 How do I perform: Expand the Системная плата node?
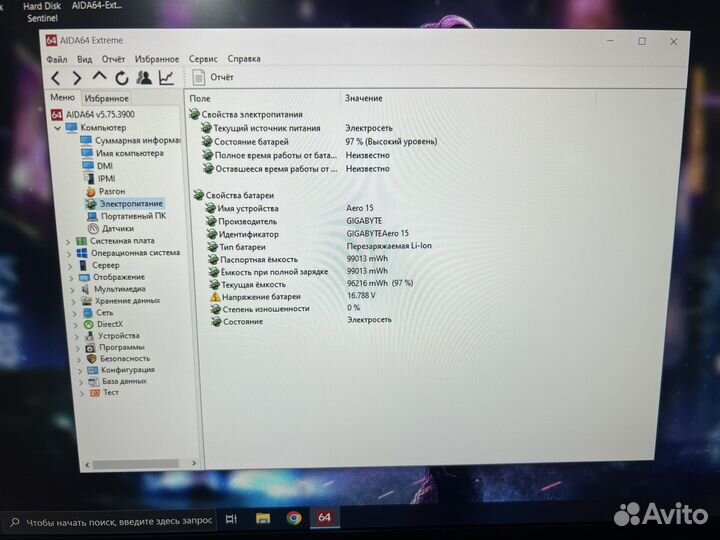coord(68,242)
